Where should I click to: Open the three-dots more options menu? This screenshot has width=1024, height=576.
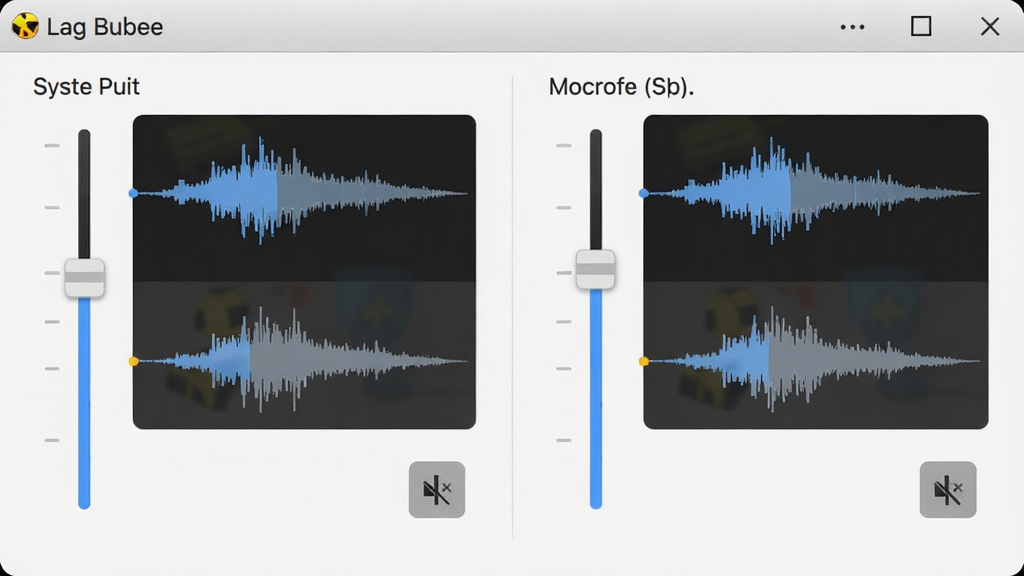coord(852,27)
